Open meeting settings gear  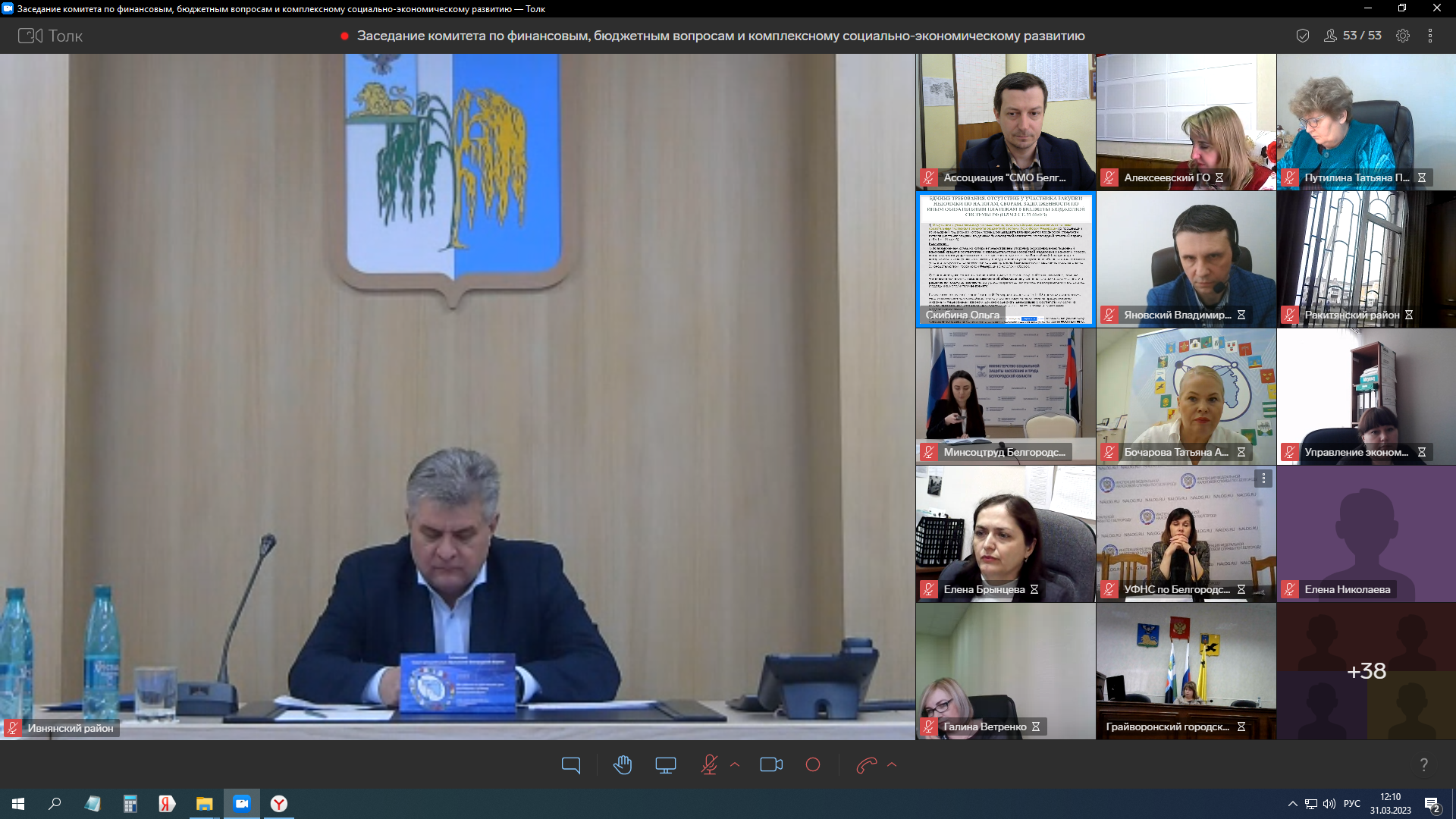coord(1403,36)
